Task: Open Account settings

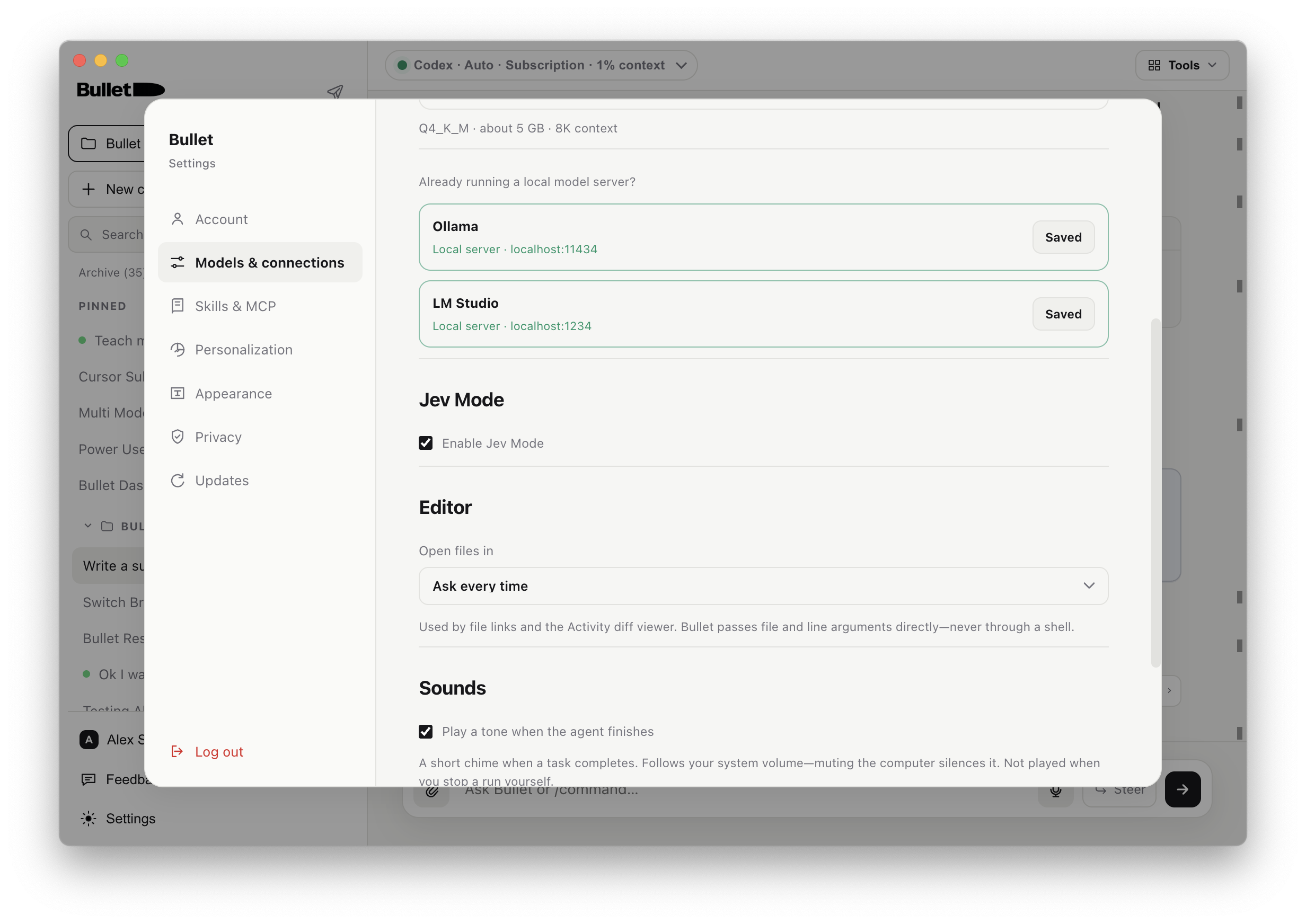Action: coord(260,219)
